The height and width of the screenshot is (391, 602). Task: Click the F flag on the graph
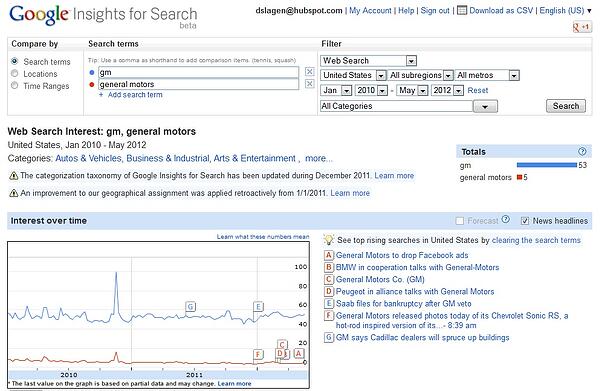pos(258,354)
